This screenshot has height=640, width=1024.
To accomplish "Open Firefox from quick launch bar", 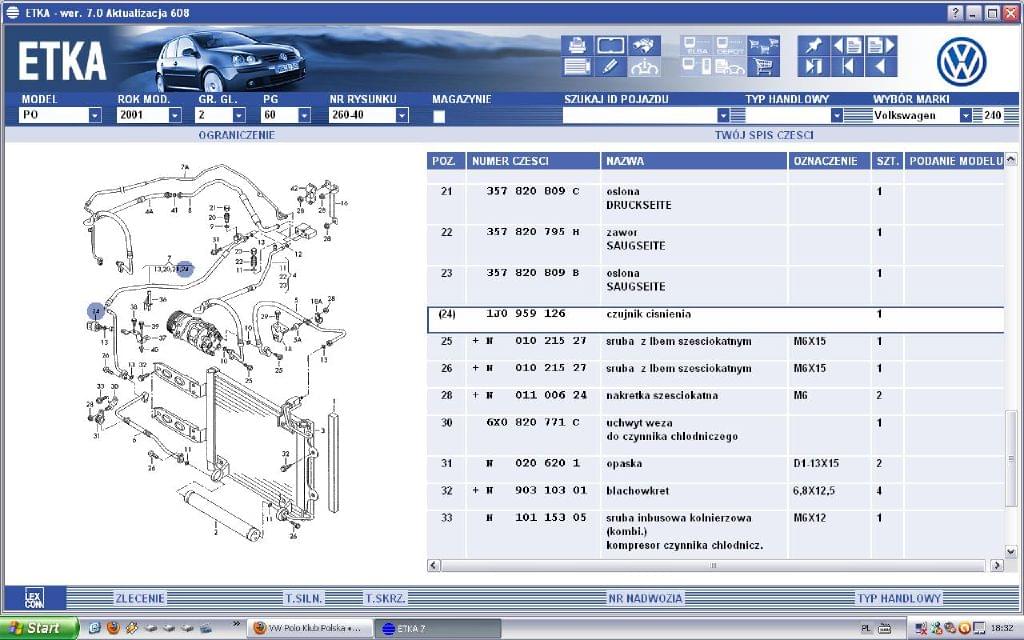I will [113, 628].
